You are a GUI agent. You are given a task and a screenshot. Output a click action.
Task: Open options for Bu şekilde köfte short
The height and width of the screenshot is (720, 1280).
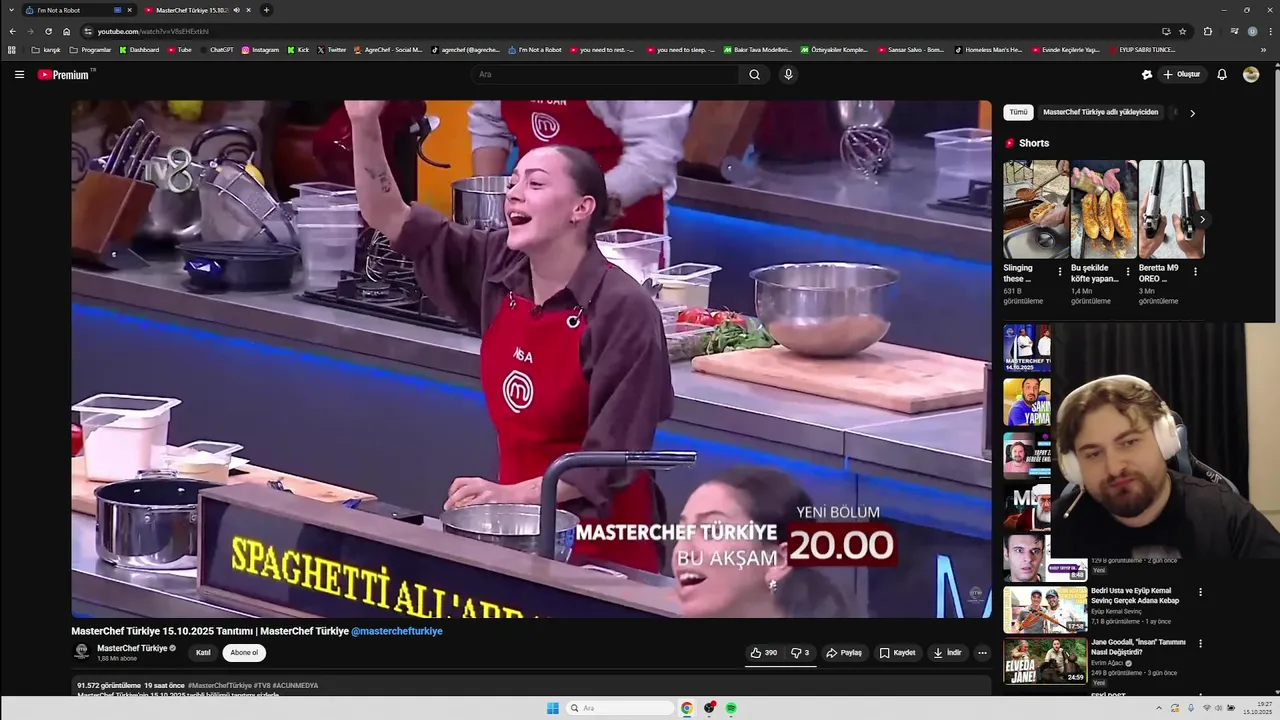pyautogui.click(x=1128, y=271)
